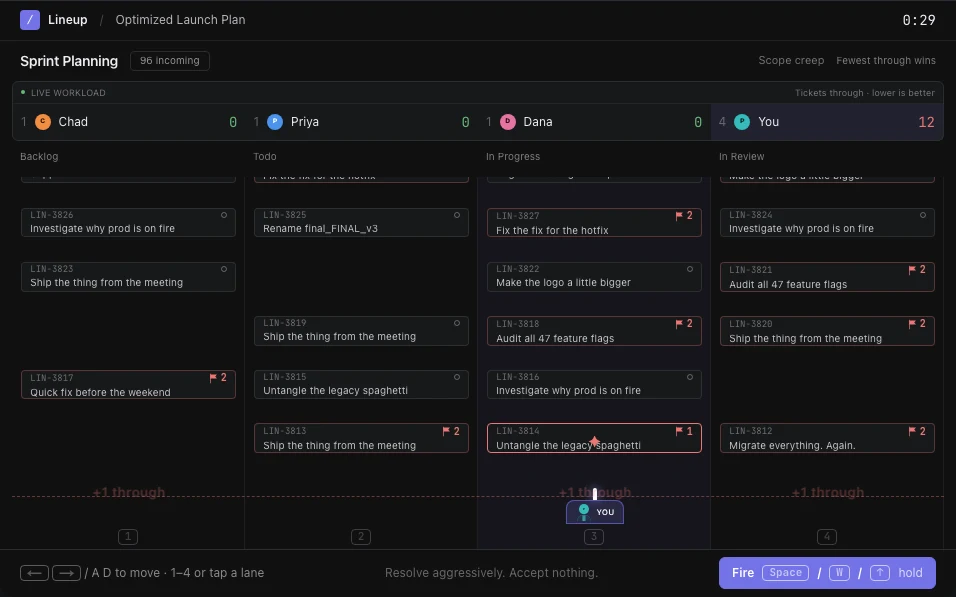Click ticket LIN-3817 Quick fix before the weekend
The height and width of the screenshot is (597, 956).
tap(128, 385)
